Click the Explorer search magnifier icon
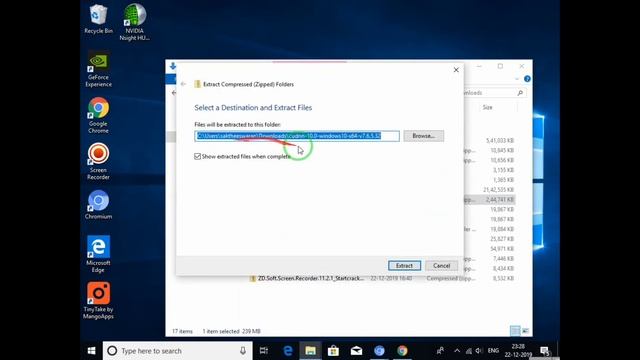The image size is (640, 360). pyautogui.click(x=520, y=93)
